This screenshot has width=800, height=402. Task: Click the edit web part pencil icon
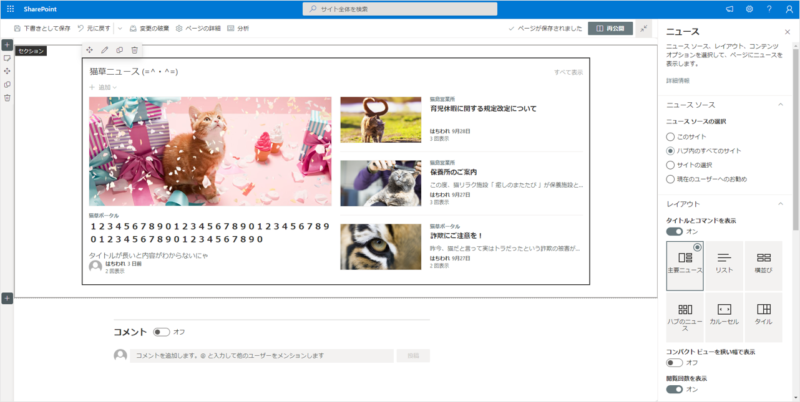[104, 50]
